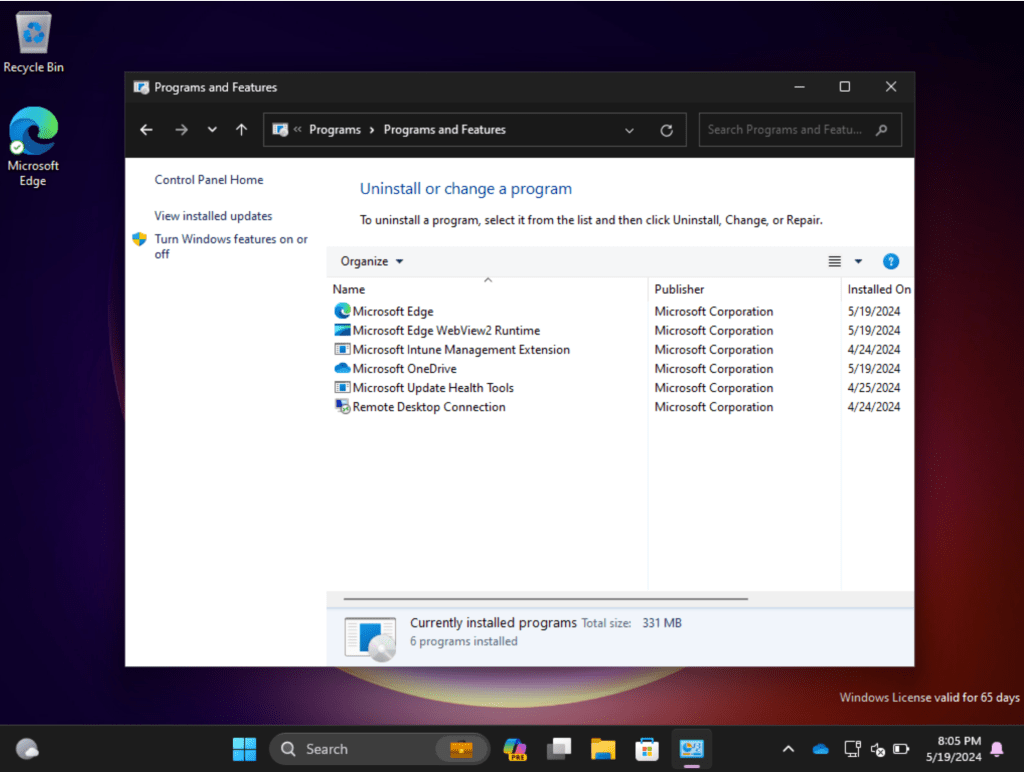Click the Change your view icon
The width and height of the screenshot is (1024, 772).
pos(835,261)
